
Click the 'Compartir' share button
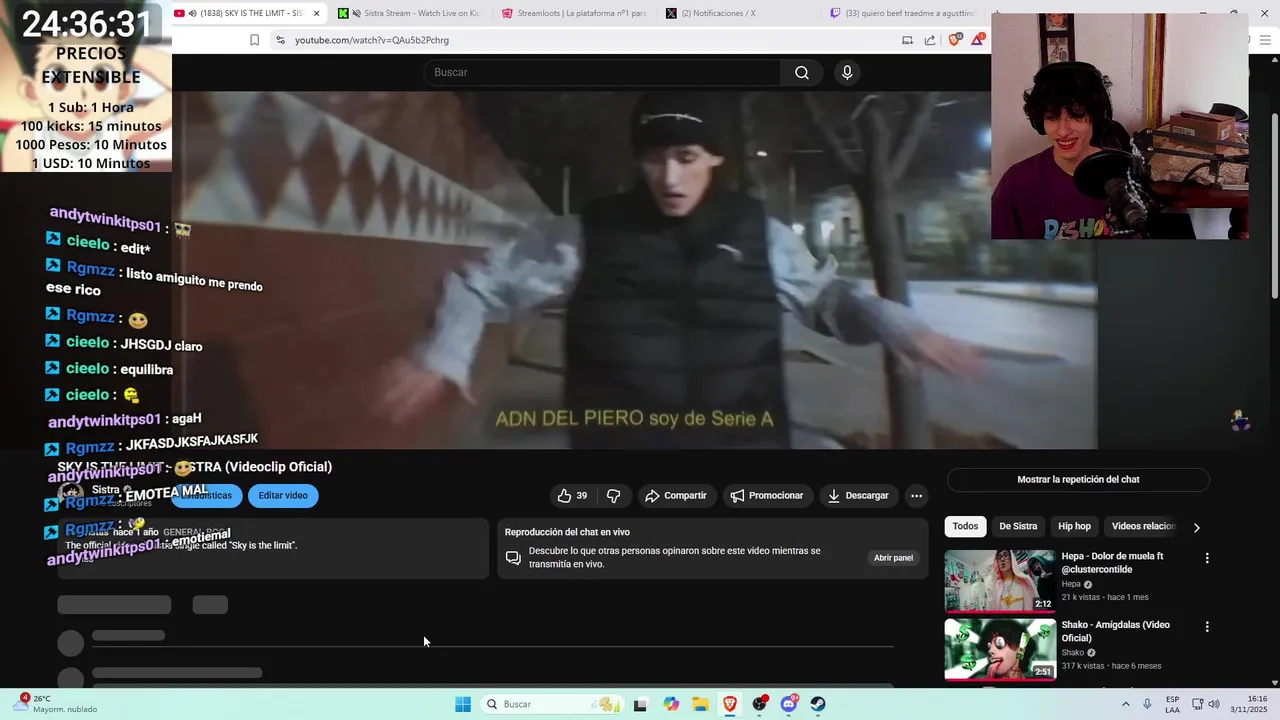tap(676, 495)
